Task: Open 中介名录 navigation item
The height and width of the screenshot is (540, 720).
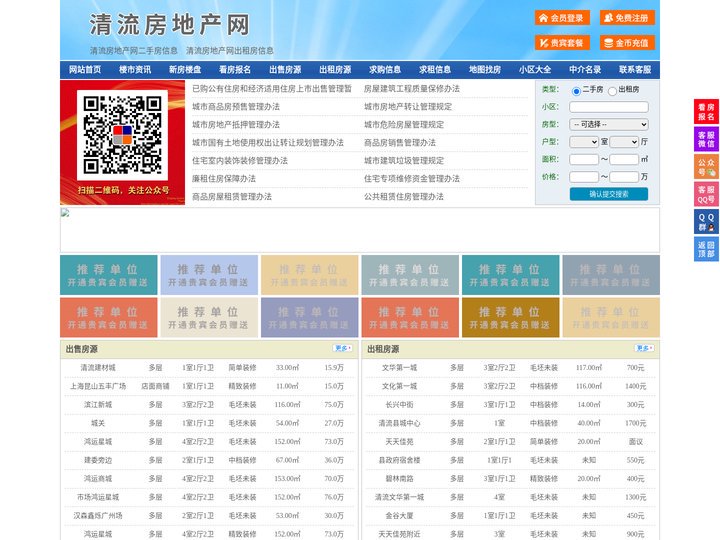Action: pos(585,70)
